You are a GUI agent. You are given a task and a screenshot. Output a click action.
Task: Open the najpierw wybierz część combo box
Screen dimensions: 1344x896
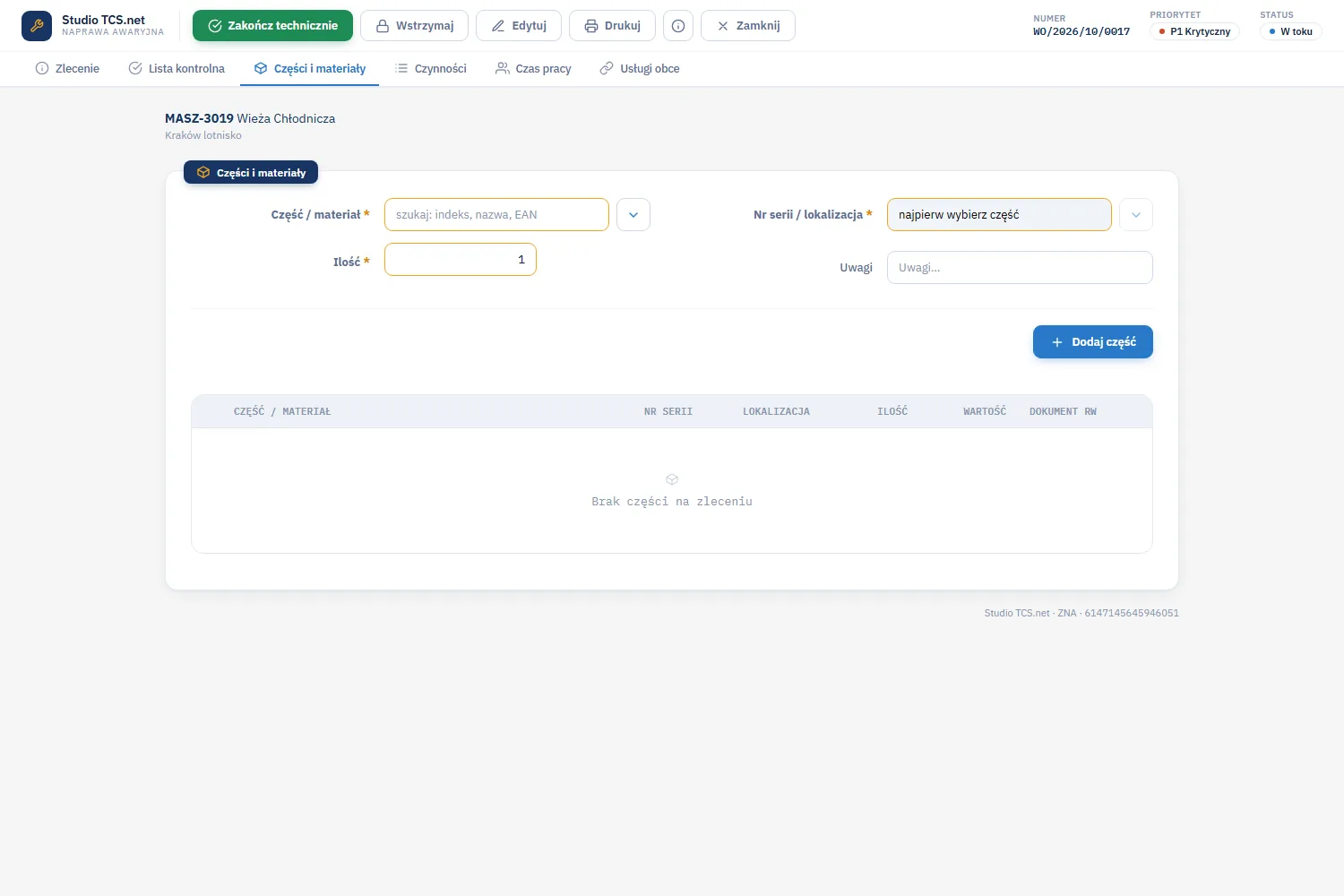999,215
